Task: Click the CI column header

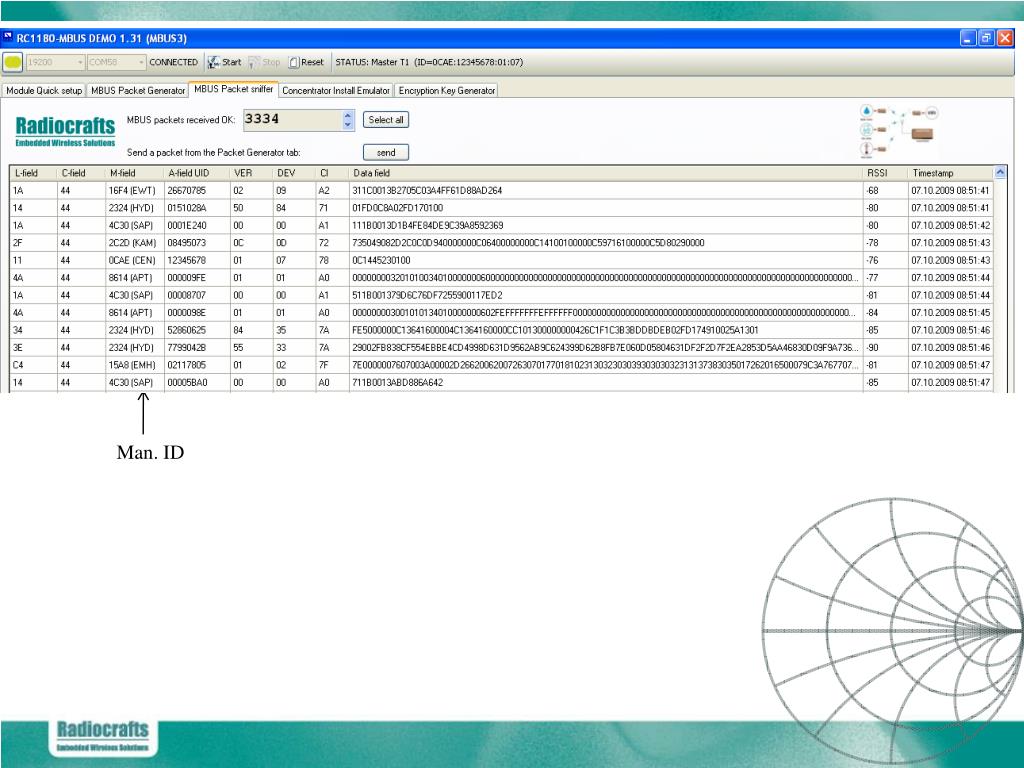Action: tap(332, 173)
